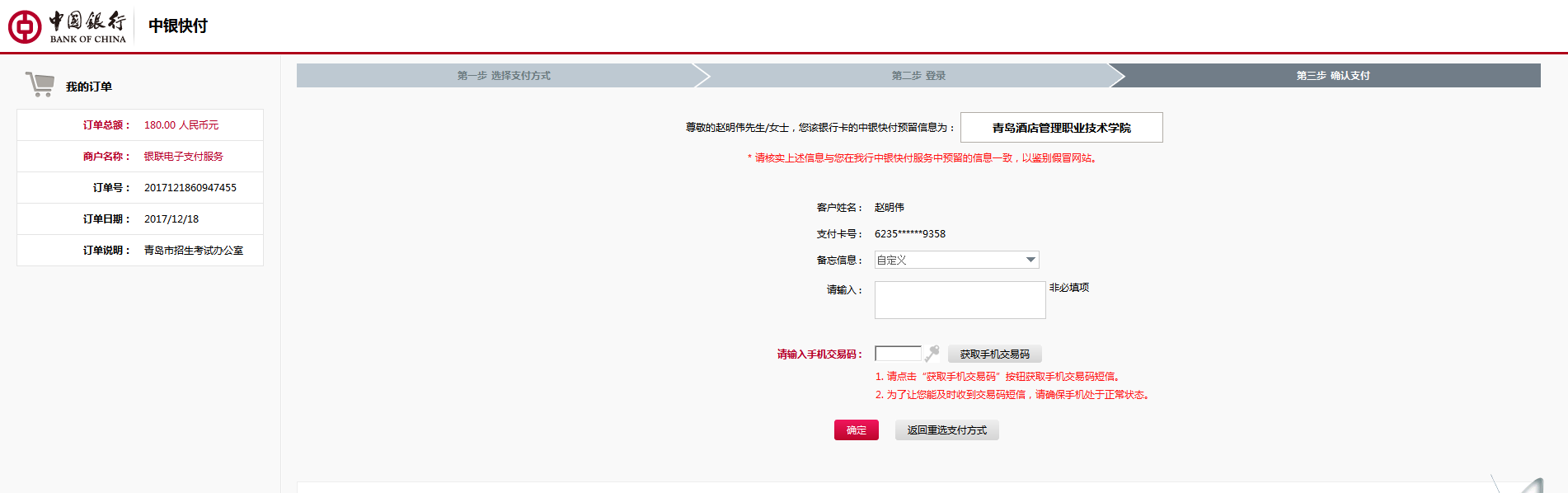Open the 备忘信息 dropdown set to 自定义
1568x493 pixels.
956,260
